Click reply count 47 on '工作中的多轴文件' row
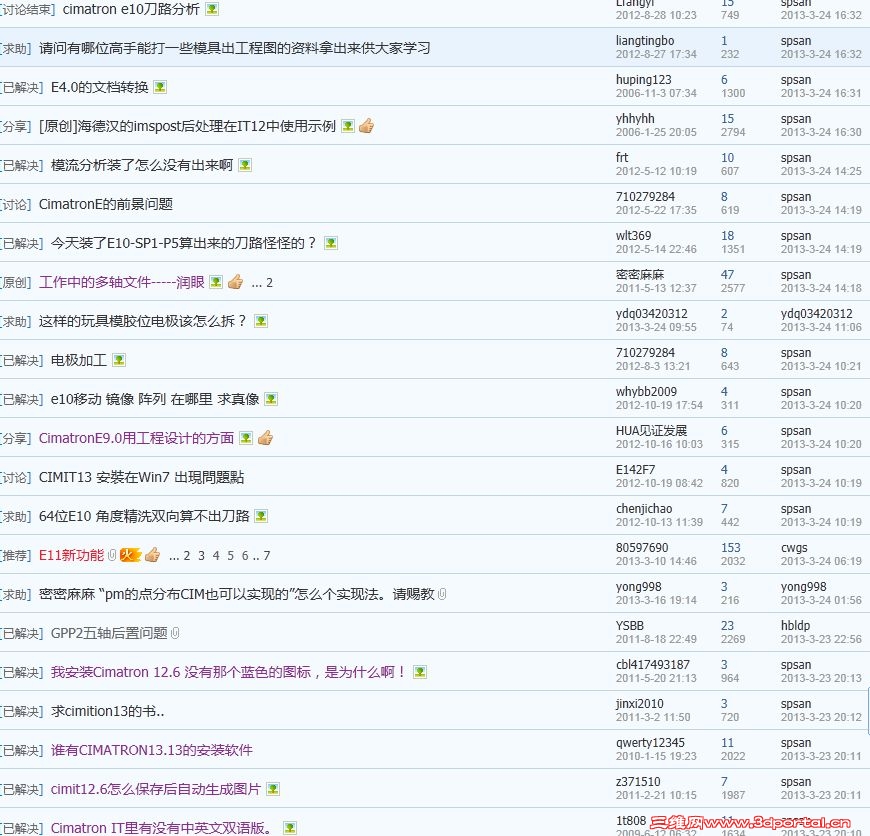This screenshot has height=836, width=870. [x=727, y=275]
